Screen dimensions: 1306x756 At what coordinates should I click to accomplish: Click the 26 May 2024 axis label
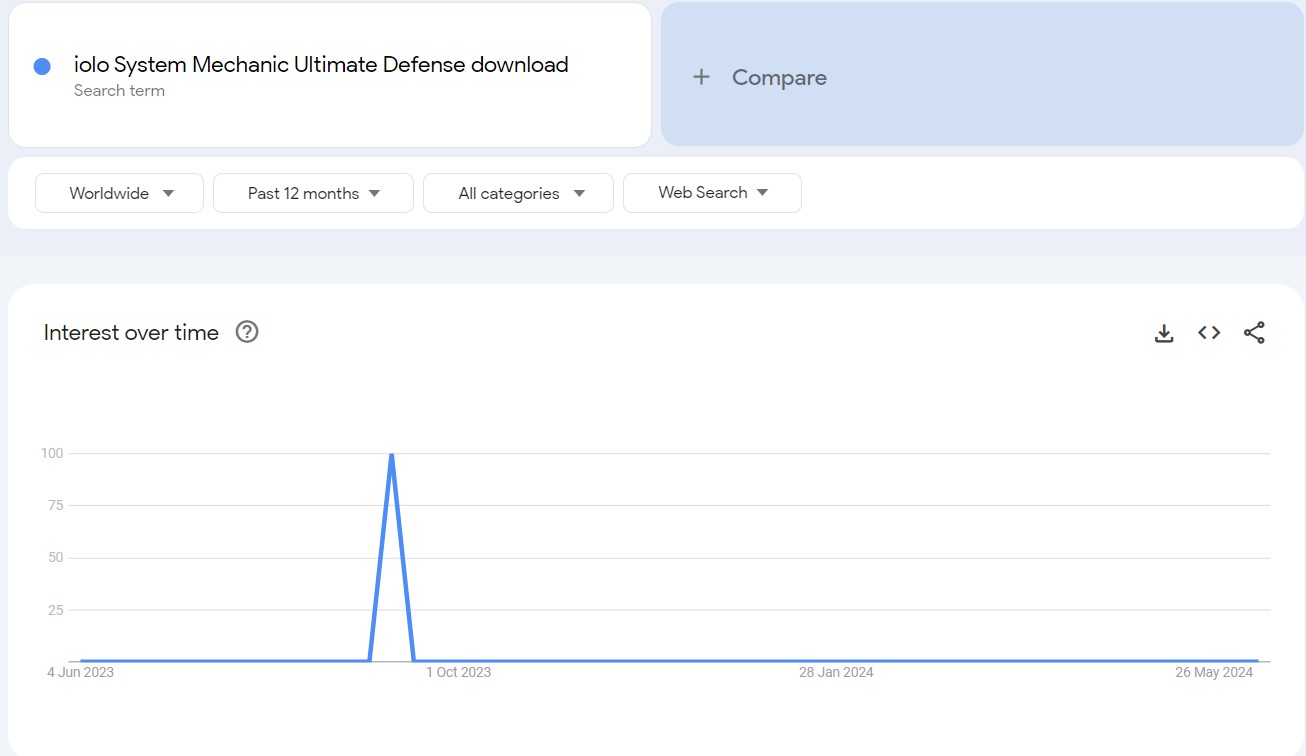(1214, 672)
